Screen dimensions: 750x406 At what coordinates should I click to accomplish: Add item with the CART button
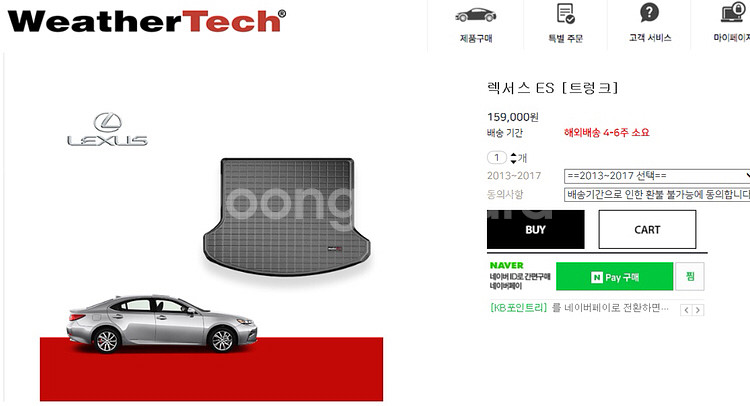(x=647, y=230)
